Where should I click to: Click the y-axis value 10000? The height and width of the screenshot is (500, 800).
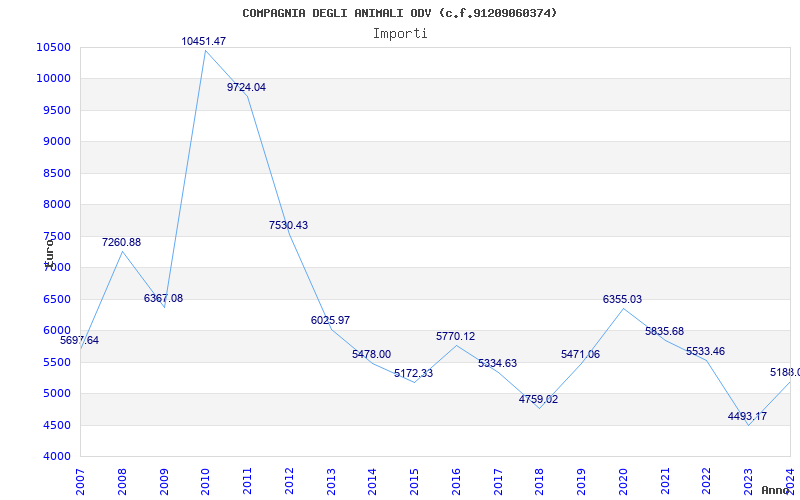[x=53, y=79]
